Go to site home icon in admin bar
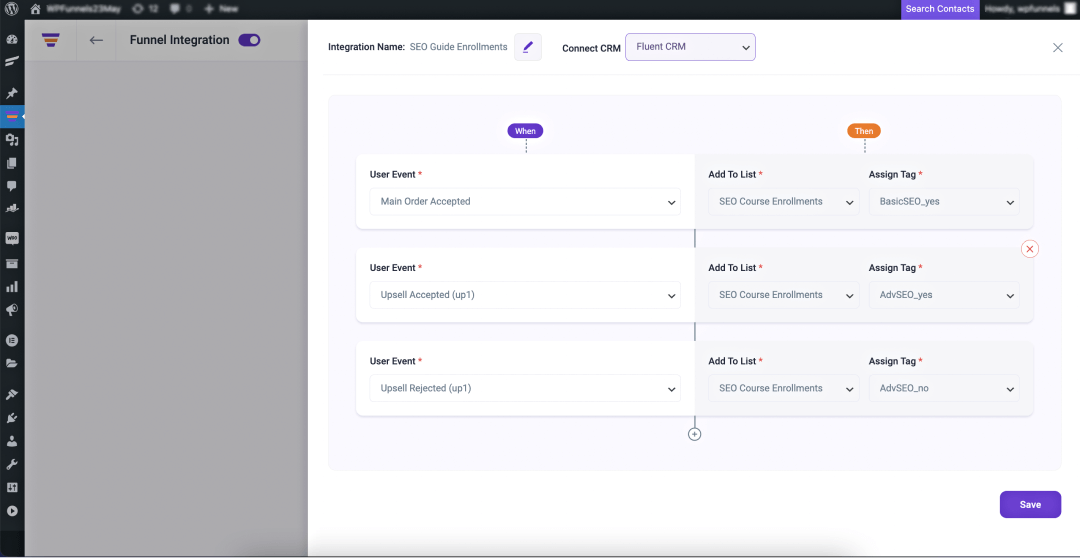The height and width of the screenshot is (558, 1080). pos(35,9)
